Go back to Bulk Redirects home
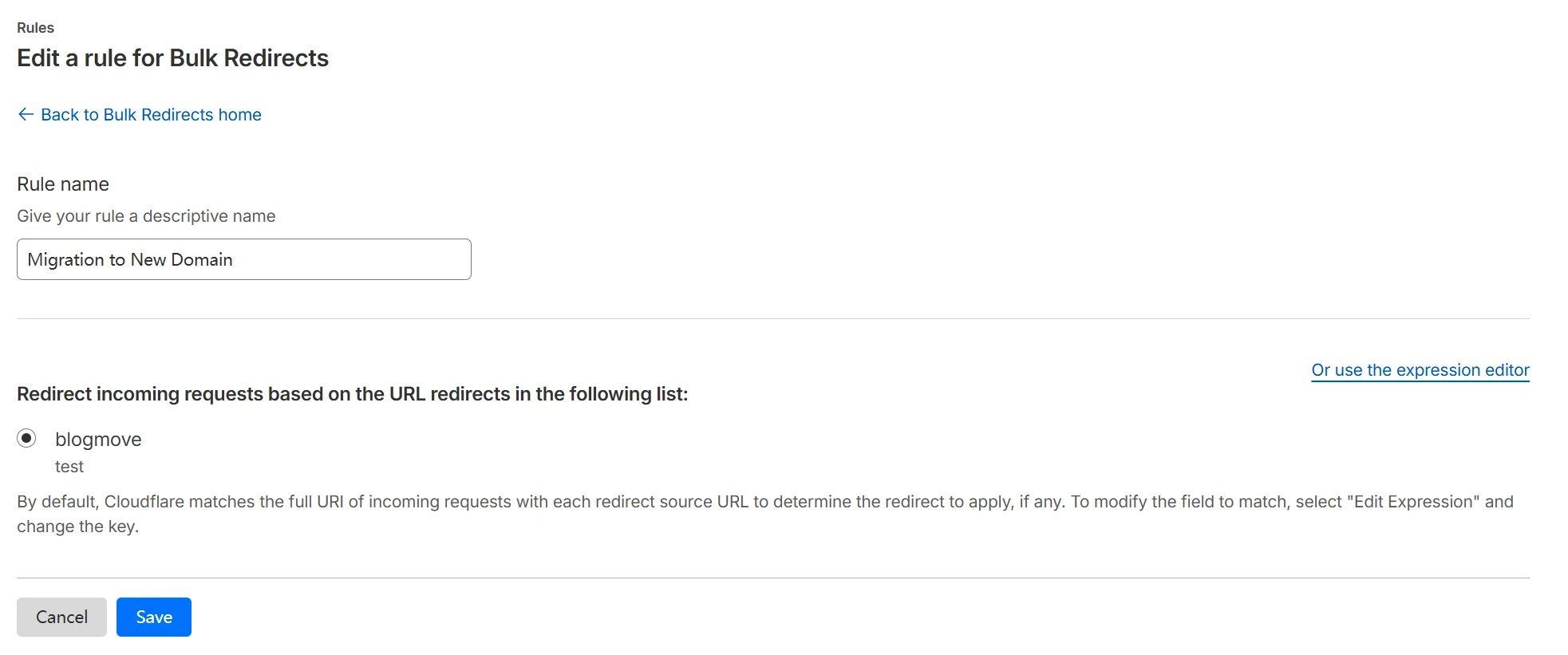Image resolution: width=1568 pixels, height=655 pixels. [x=151, y=115]
